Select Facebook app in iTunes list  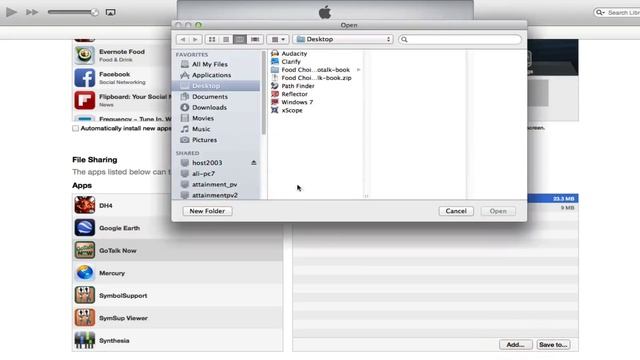coord(122,78)
